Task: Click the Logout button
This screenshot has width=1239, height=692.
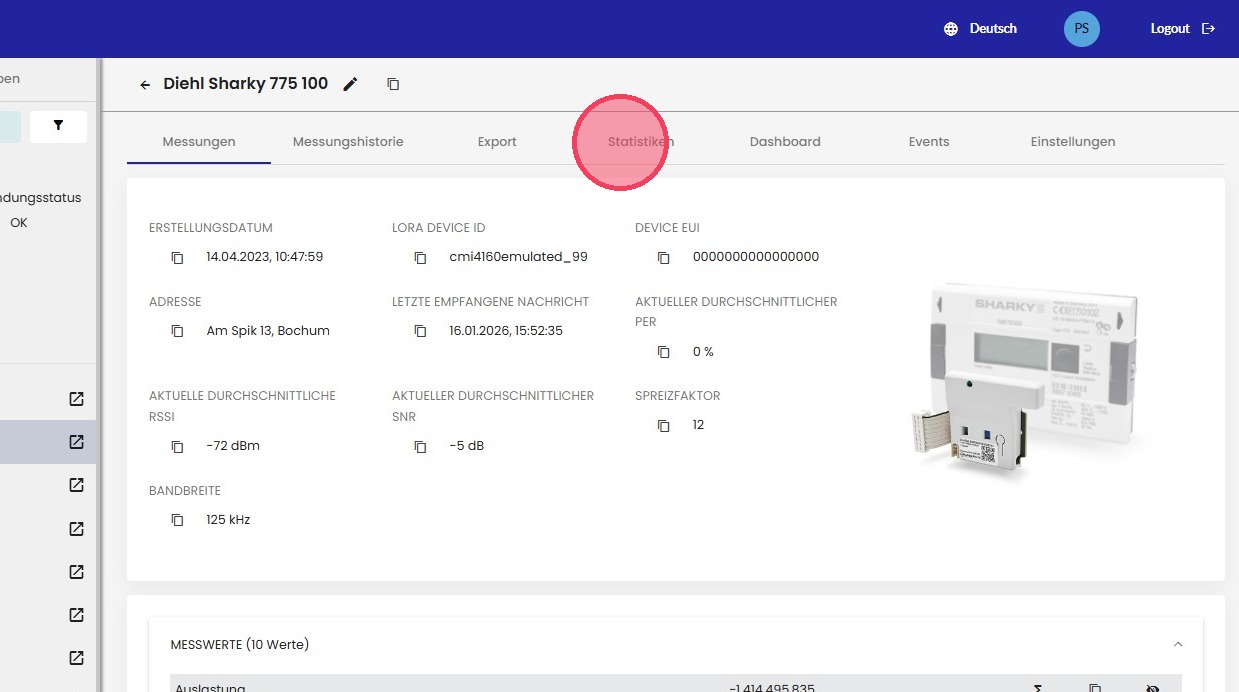Action: (1182, 29)
